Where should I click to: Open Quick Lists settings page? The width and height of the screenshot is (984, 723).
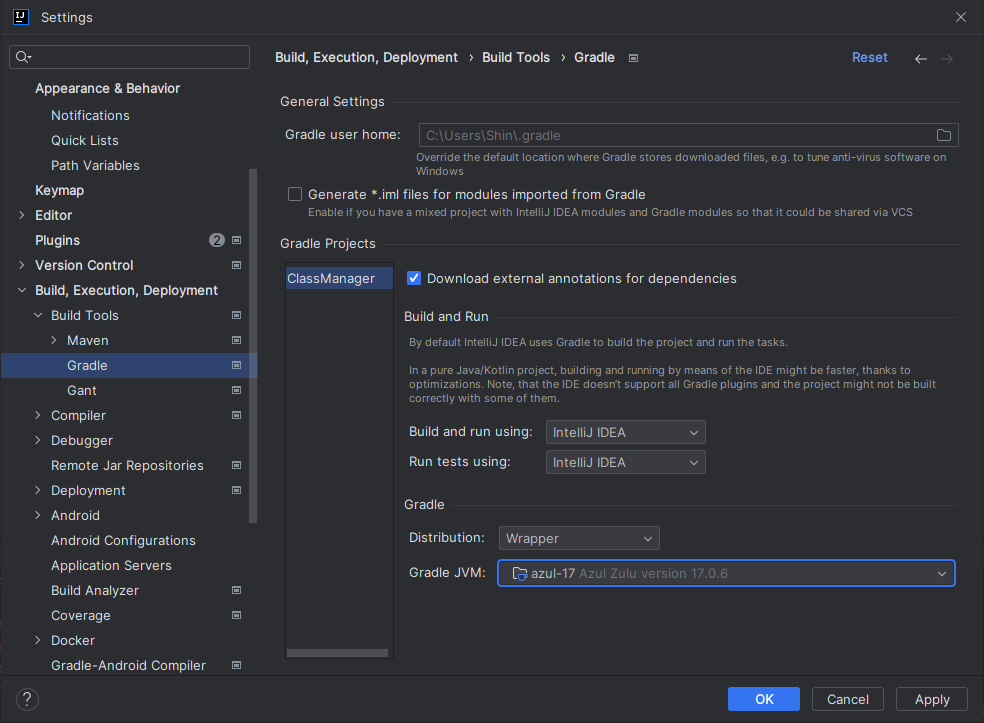[x=85, y=141]
